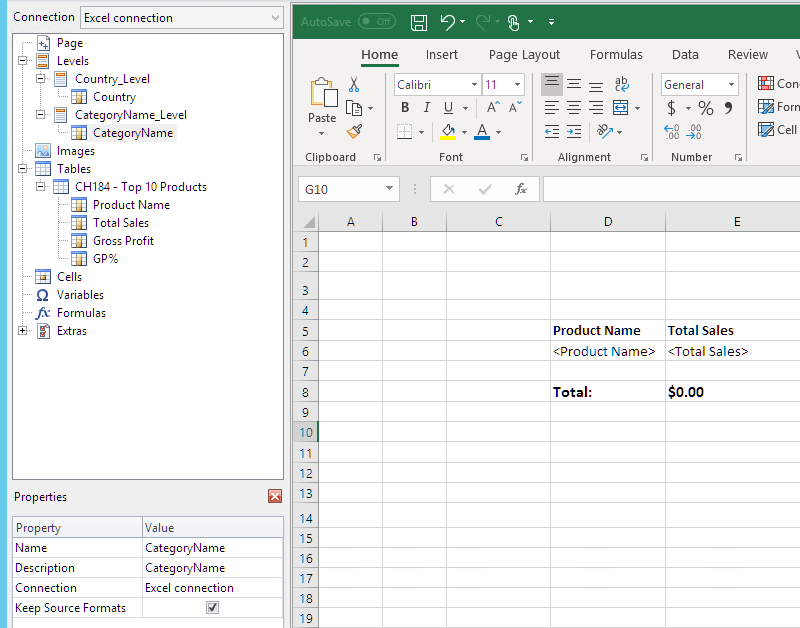800x628 pixels.
Task: Click inside the Name Box showing G10
Action: pos(340,188)
